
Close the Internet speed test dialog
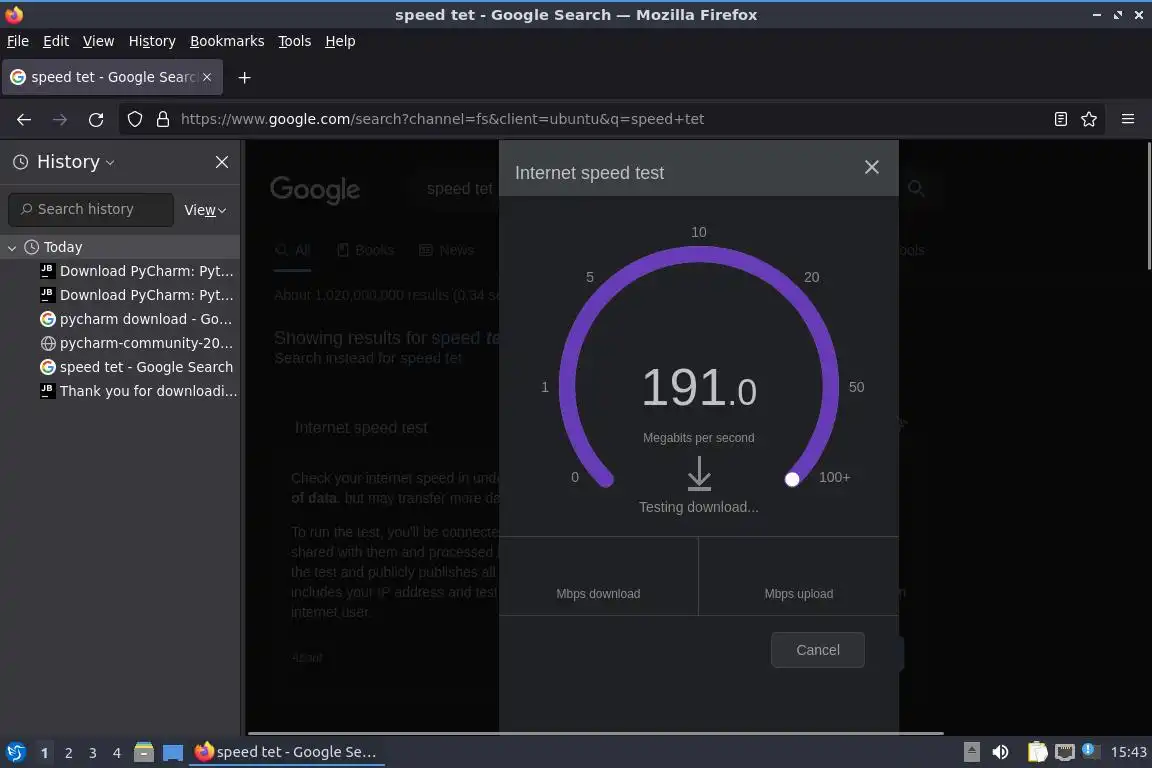(871, 168)
